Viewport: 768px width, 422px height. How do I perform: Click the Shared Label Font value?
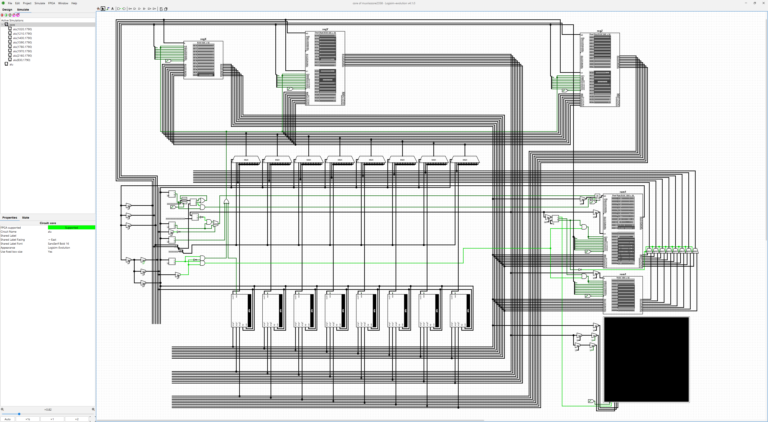tap(72, 244)
